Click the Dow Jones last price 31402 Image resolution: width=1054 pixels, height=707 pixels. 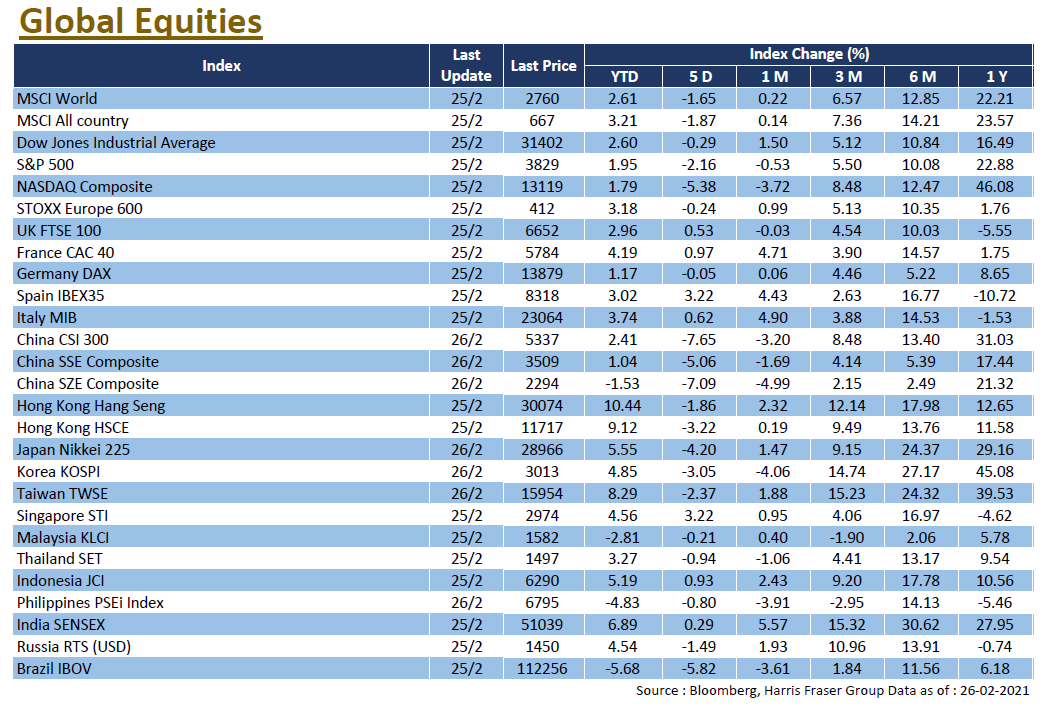(542, 142)
